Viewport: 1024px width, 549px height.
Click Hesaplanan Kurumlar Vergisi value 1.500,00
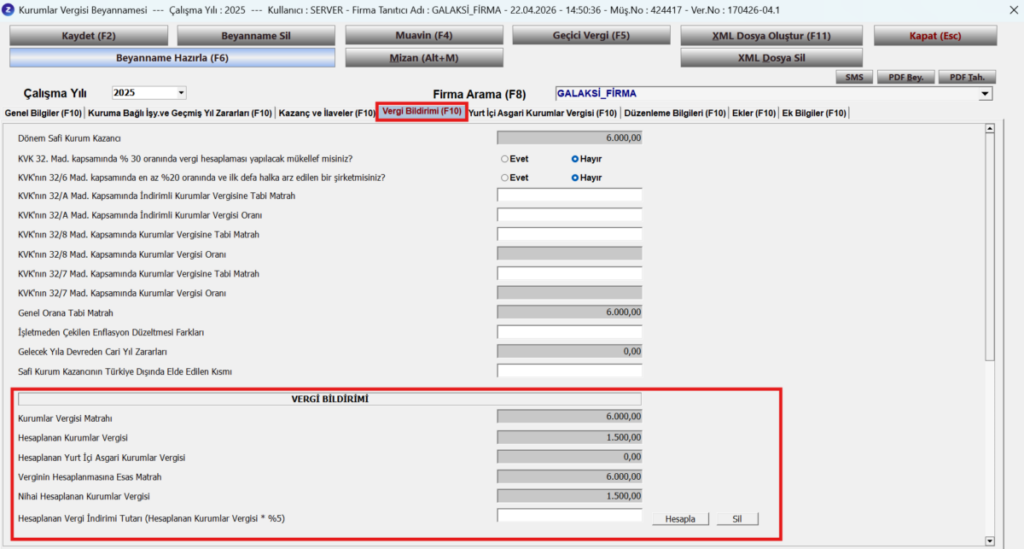(x=569, y=437)
